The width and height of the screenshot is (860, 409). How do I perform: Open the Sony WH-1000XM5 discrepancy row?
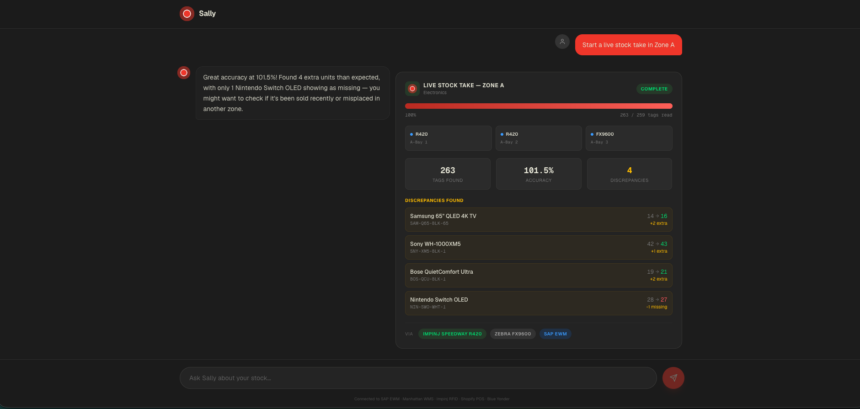click(x=538, y=247)
